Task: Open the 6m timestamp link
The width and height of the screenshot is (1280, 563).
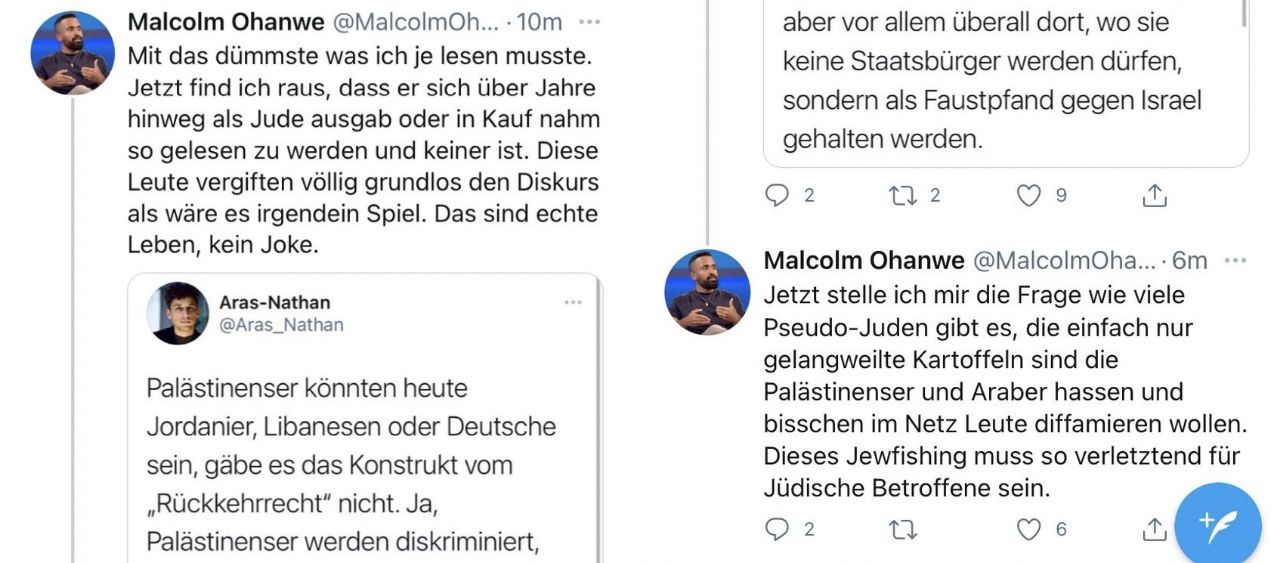Action: click(x=1190, y=261)
